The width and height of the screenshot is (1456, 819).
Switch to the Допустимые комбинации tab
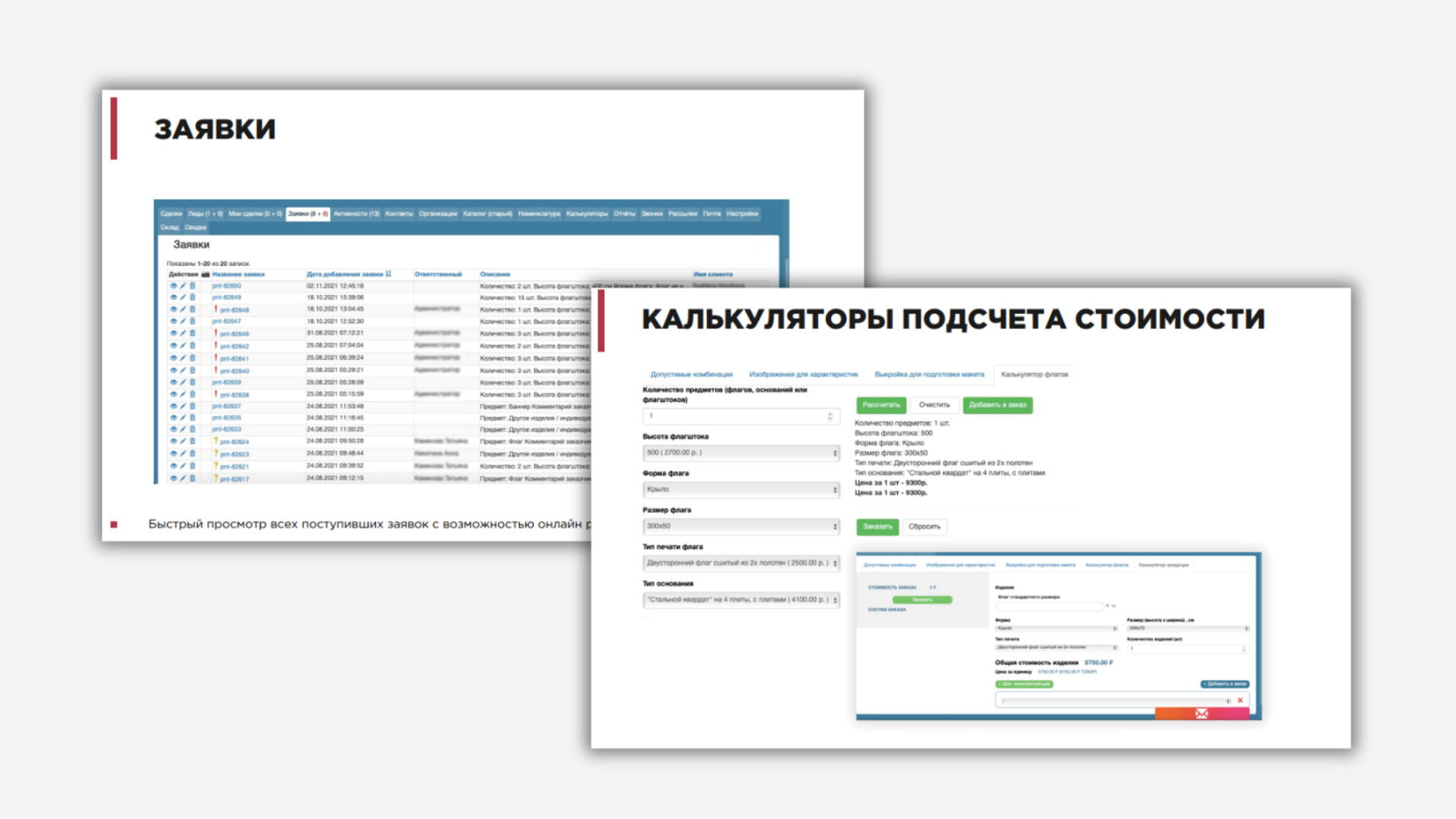click(691, 375)
